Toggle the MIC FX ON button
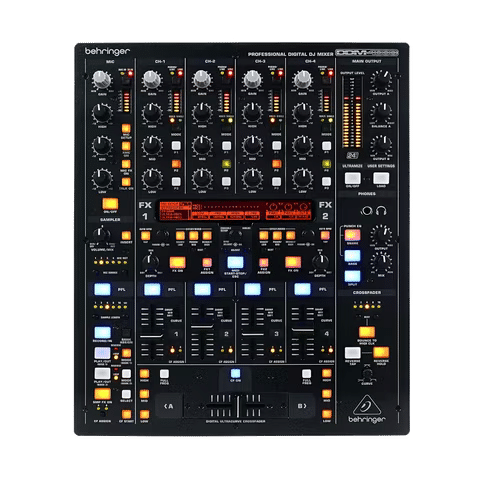The width and height of the screenshot is (480, 480). 126,164
